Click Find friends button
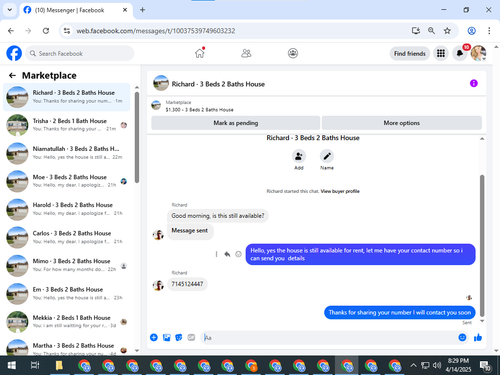Screen dimensions: 500x375 [410, 53]
